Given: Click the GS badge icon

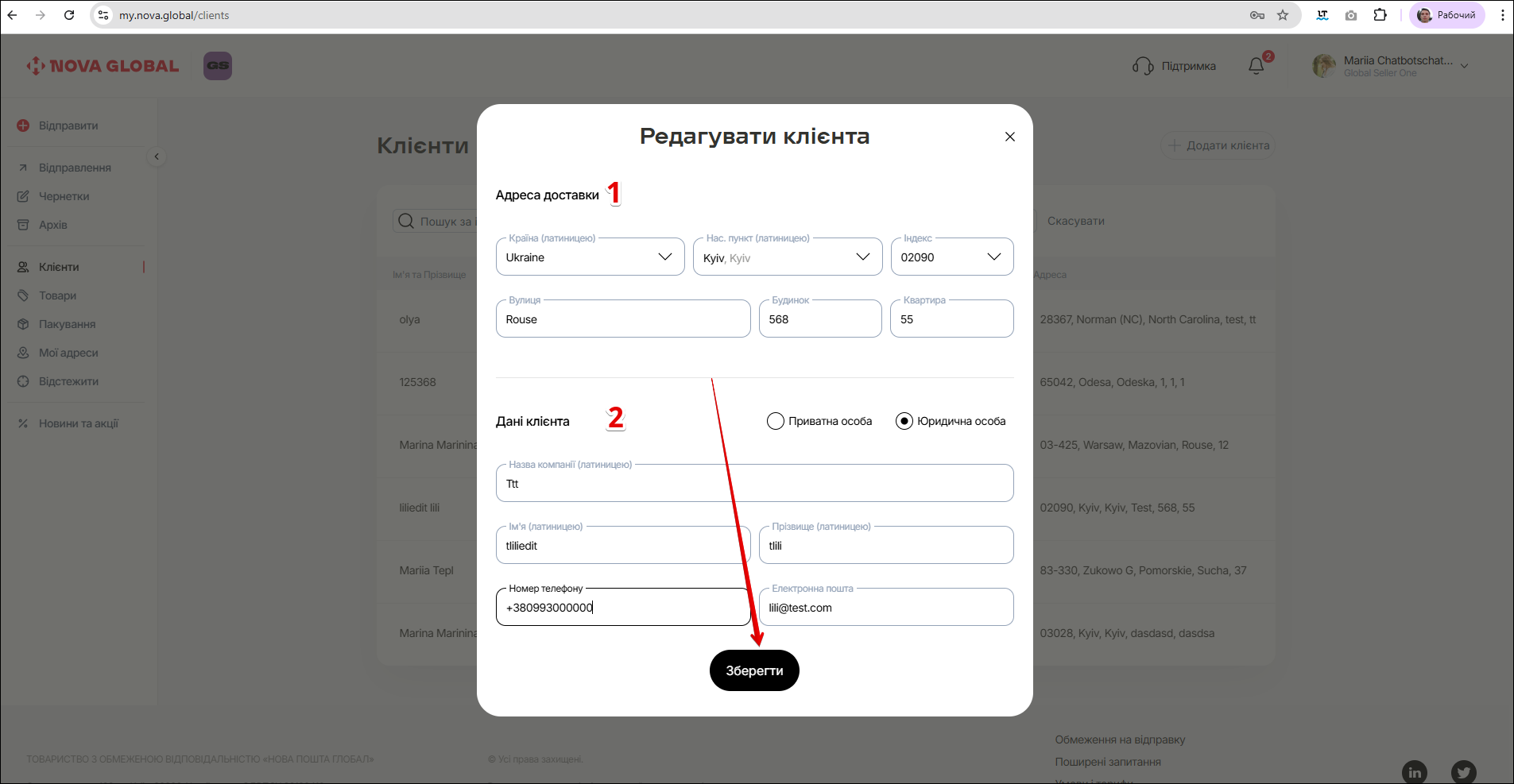Looking at the screenshot, I should (x=218, y=66).
